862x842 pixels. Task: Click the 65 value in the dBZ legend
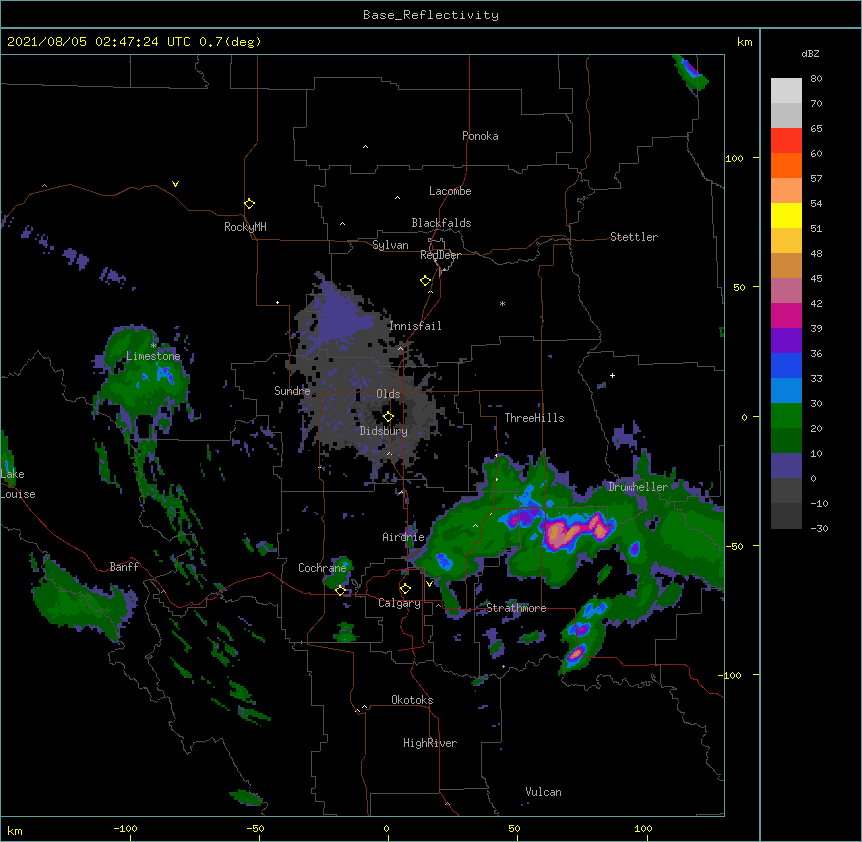point(816,129)
